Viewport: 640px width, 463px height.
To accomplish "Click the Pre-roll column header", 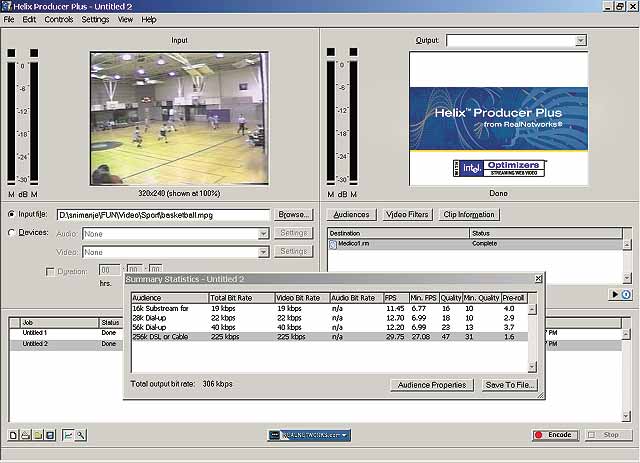I will pyautogui.click(x=514, y=298).
